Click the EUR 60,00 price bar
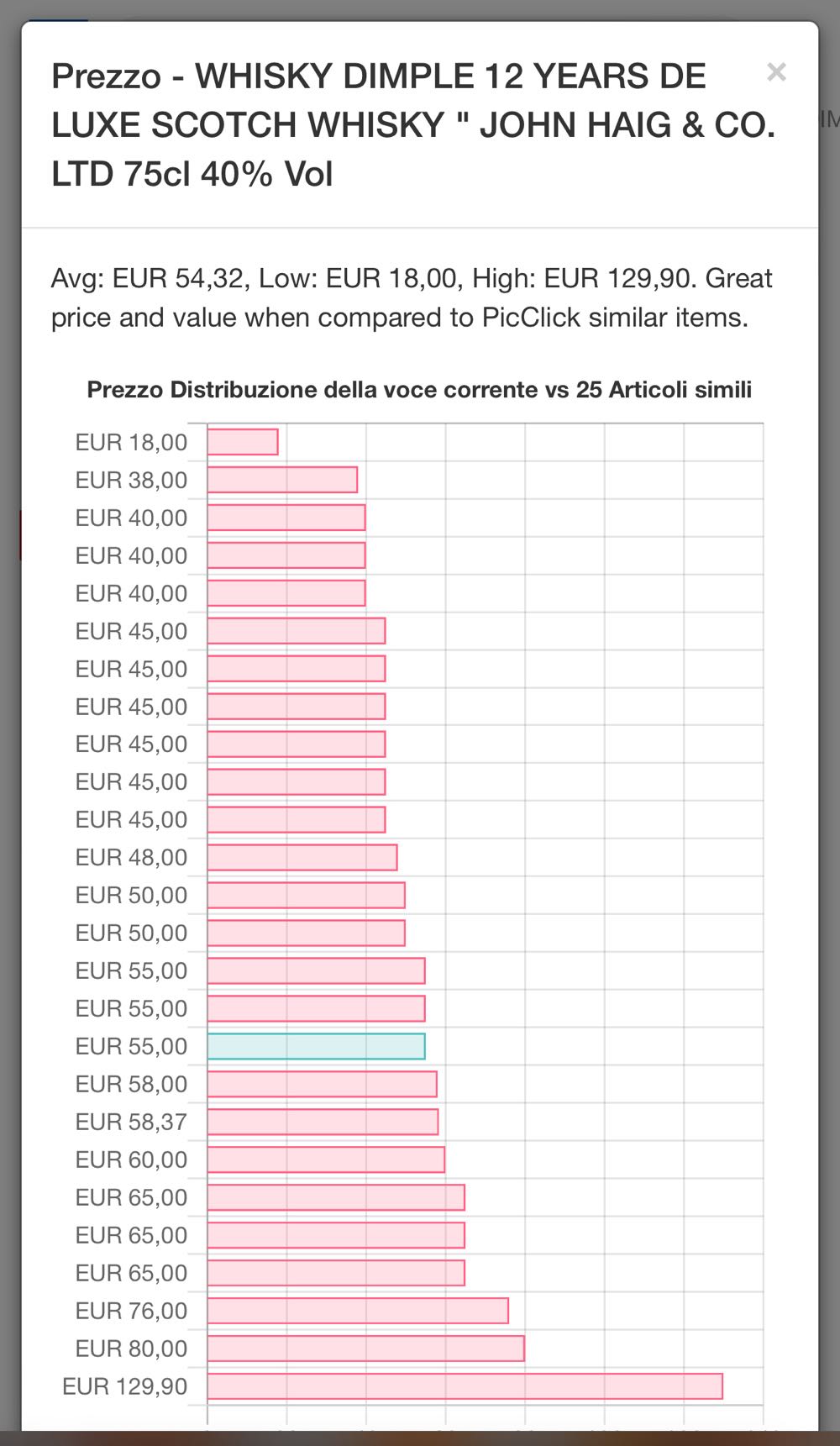This screenshot has width=840, height=1446. point(326,1159)
